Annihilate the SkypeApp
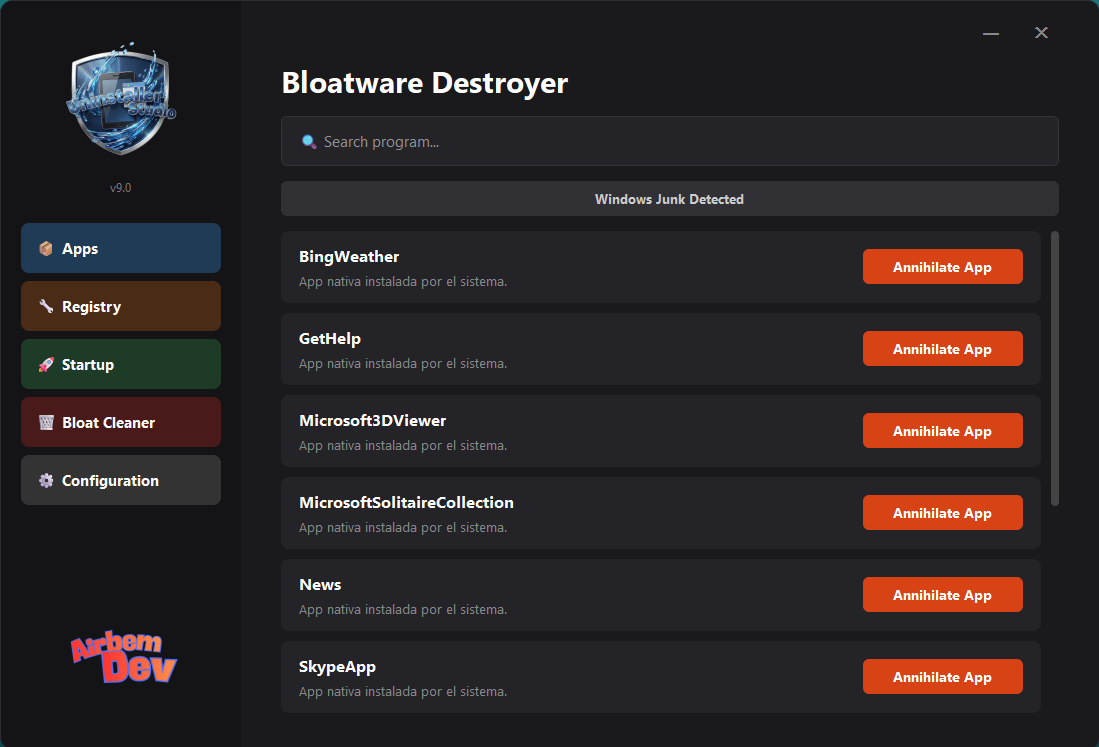The height and width of the screenshot is (747, 1099). click(942, 677)
